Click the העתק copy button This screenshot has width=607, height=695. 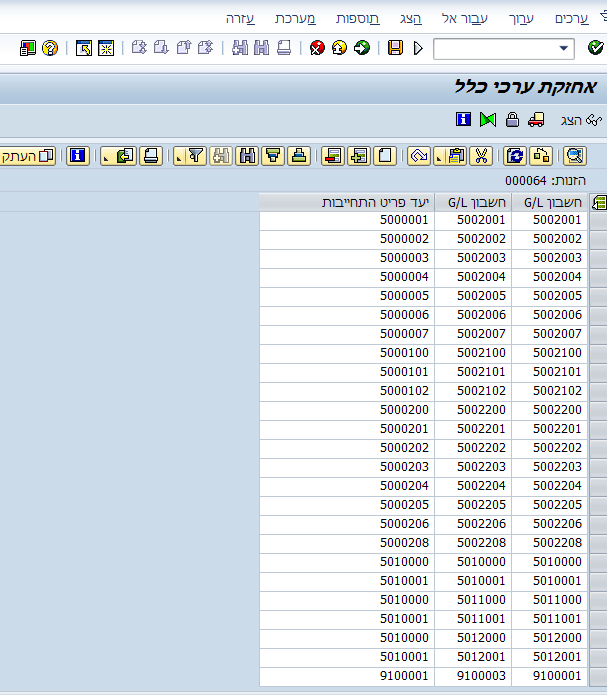click(x=27, y=156)
